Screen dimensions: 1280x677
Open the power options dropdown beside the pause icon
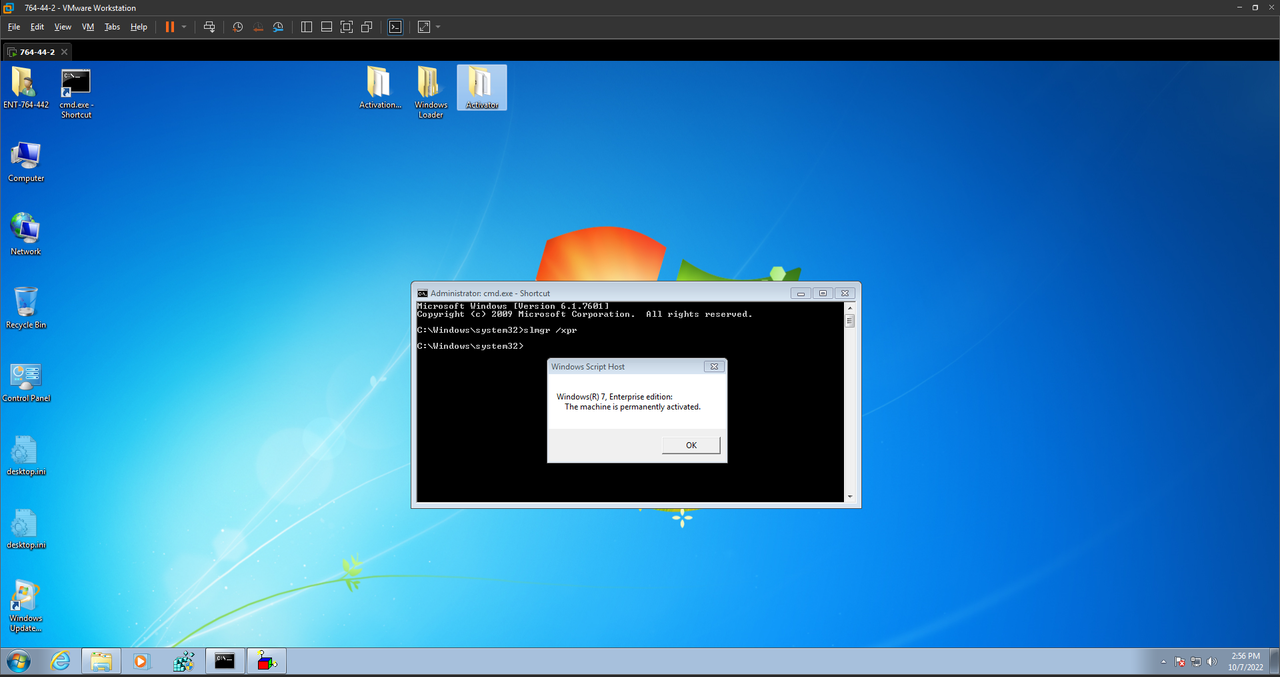point(184,27)
